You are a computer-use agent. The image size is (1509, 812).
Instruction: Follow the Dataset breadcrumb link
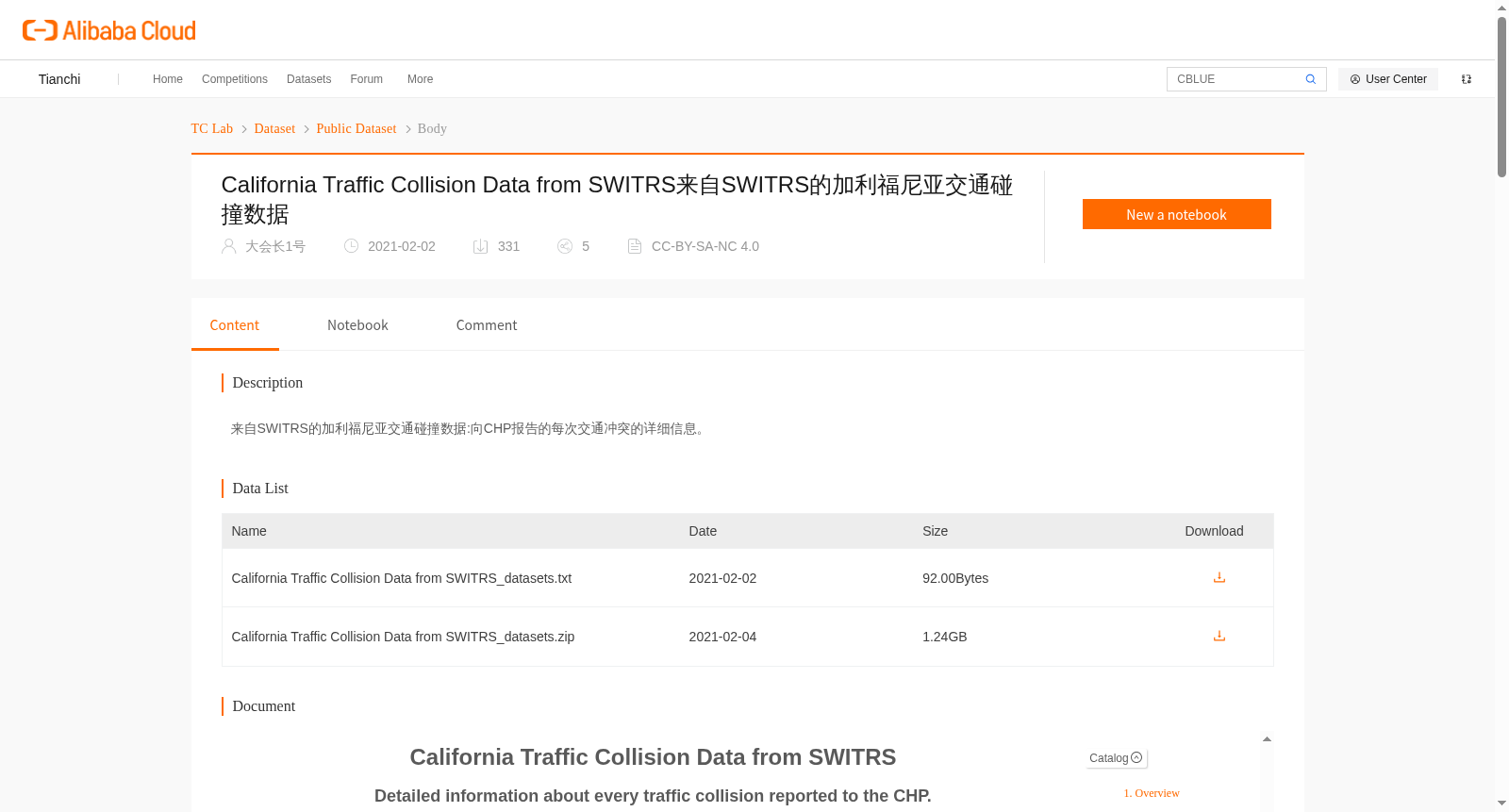(274, 129)
